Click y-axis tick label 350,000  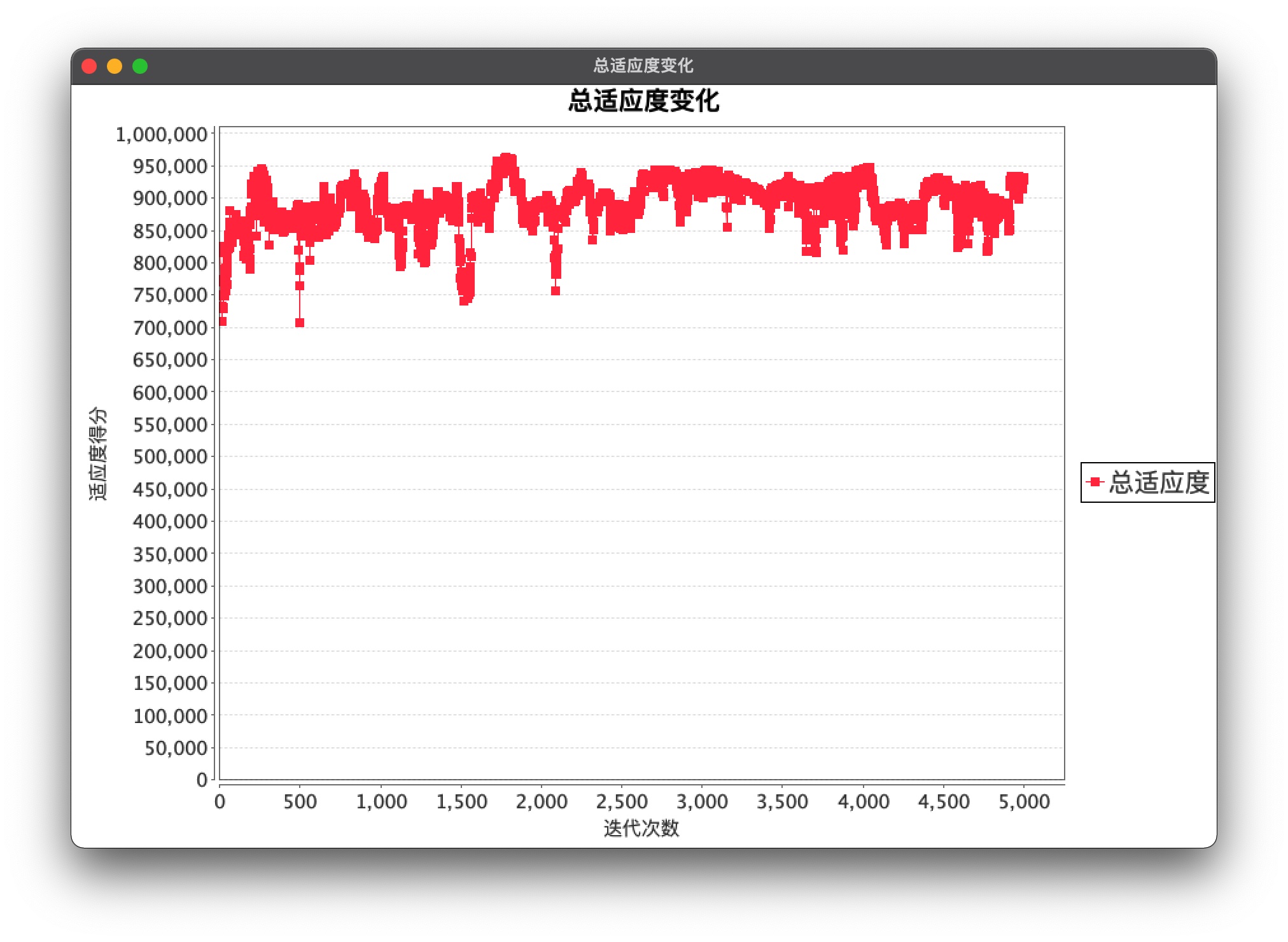tap(171, 554)
